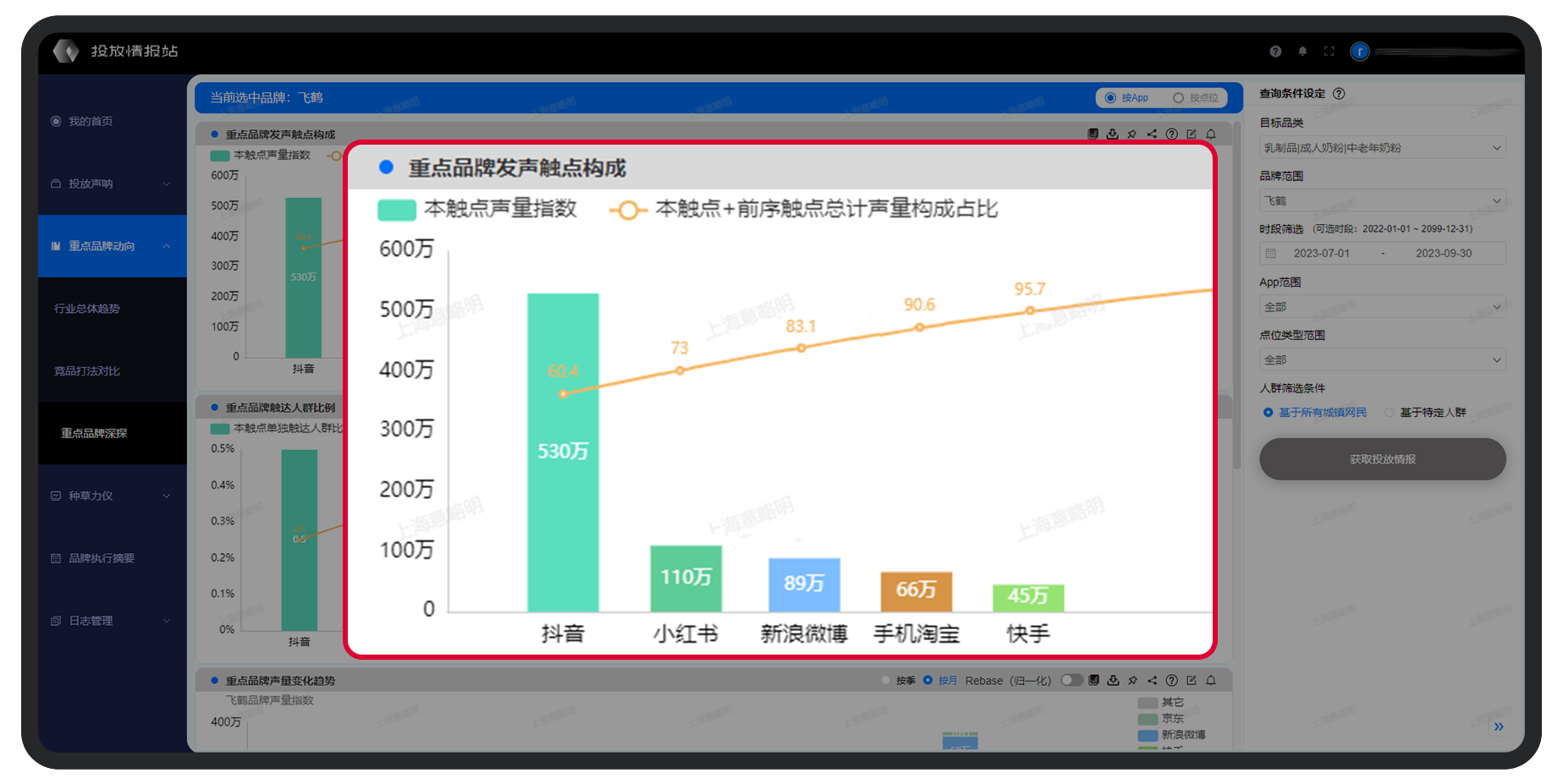1563x784 pixels.
Task: Select 基于特定人群 radio option
Action: pos(1425,413)
